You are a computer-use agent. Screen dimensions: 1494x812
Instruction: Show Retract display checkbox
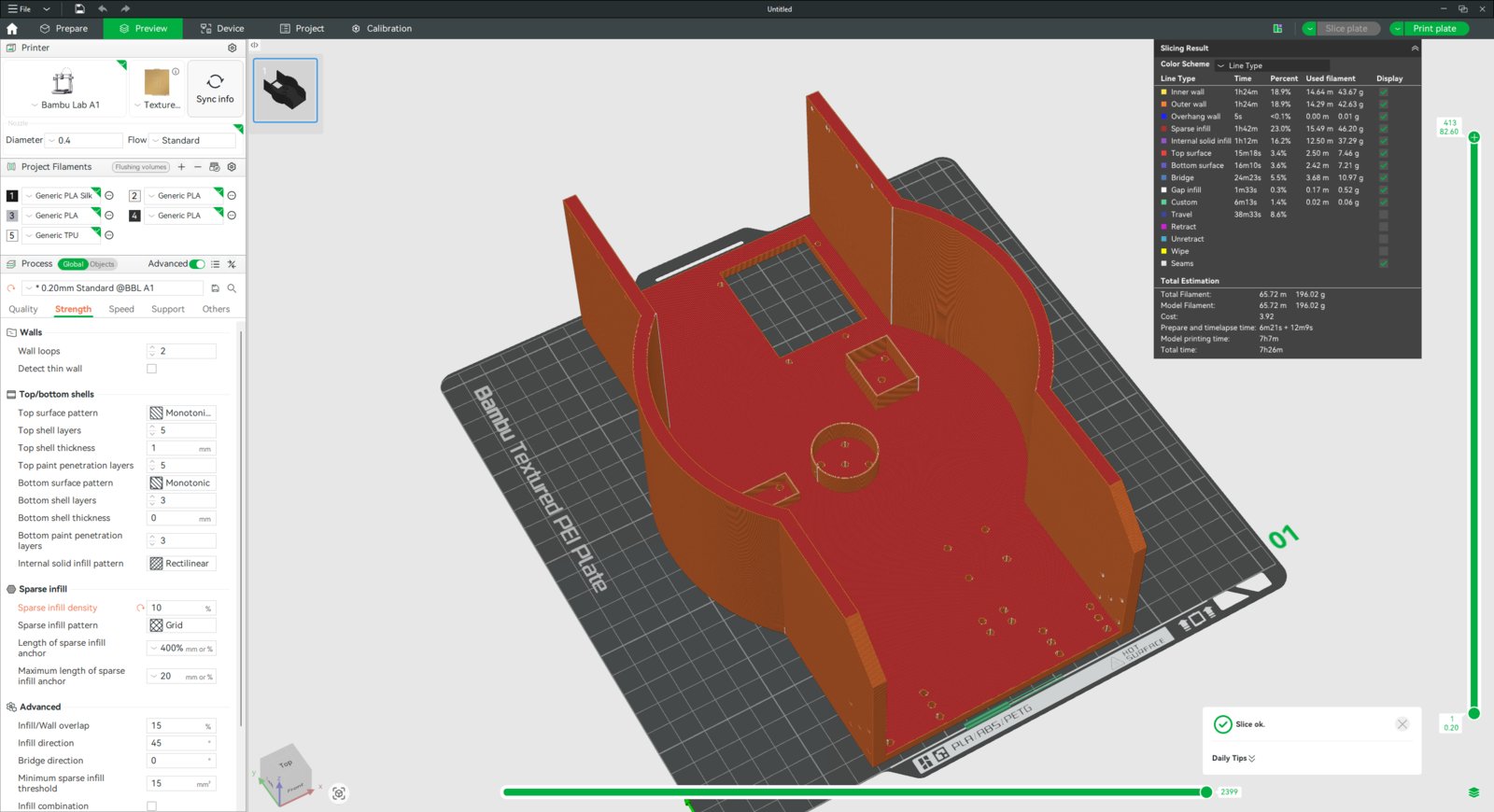[x=1383, y=227]
